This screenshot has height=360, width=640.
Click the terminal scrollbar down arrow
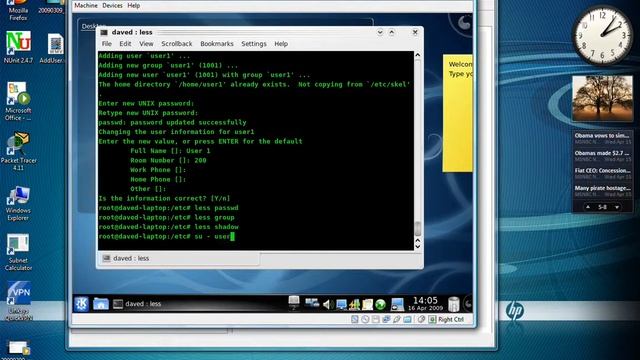click(418, 246)
